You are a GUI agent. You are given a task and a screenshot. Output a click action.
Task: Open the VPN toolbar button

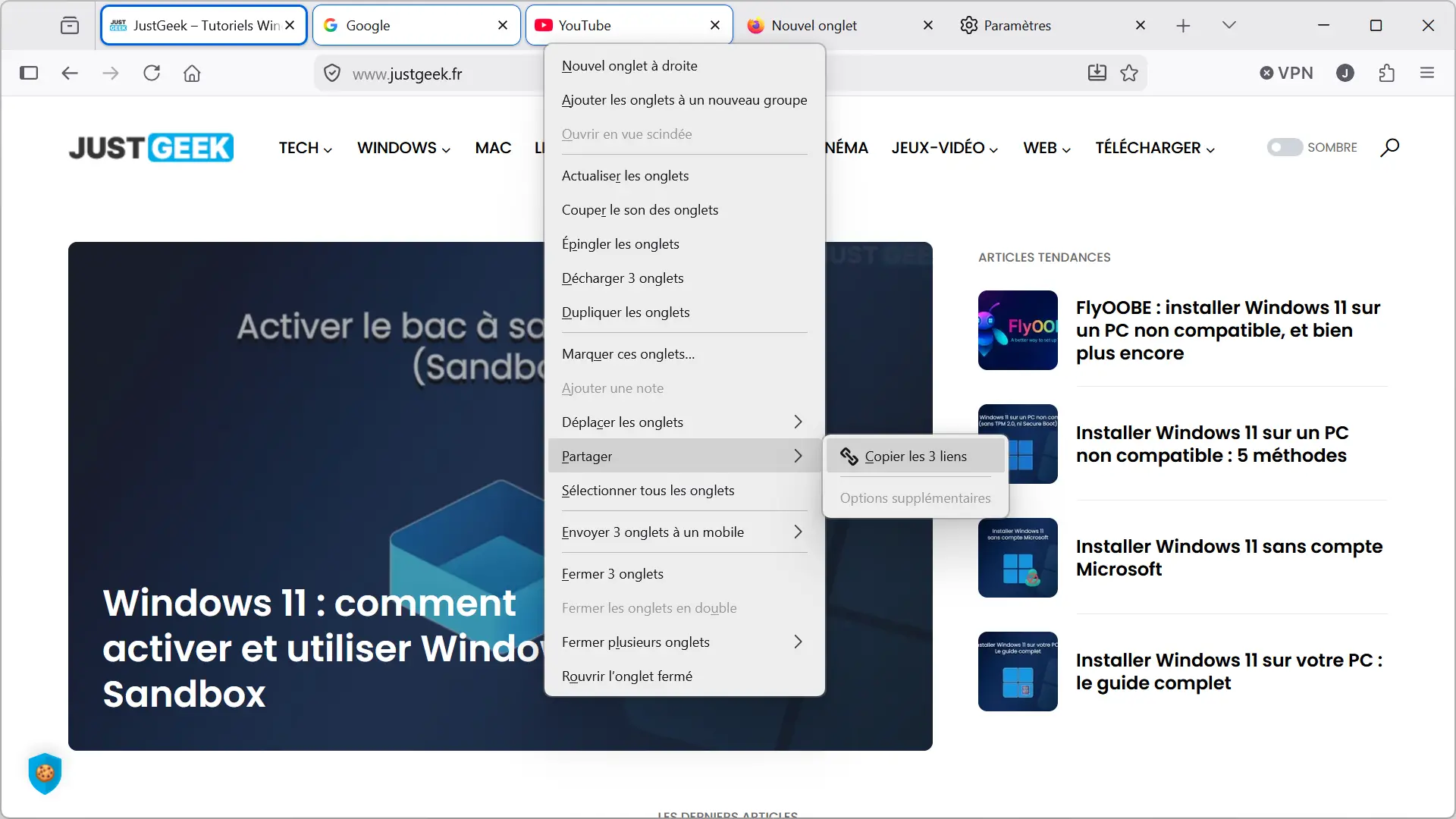(1286, 73)
